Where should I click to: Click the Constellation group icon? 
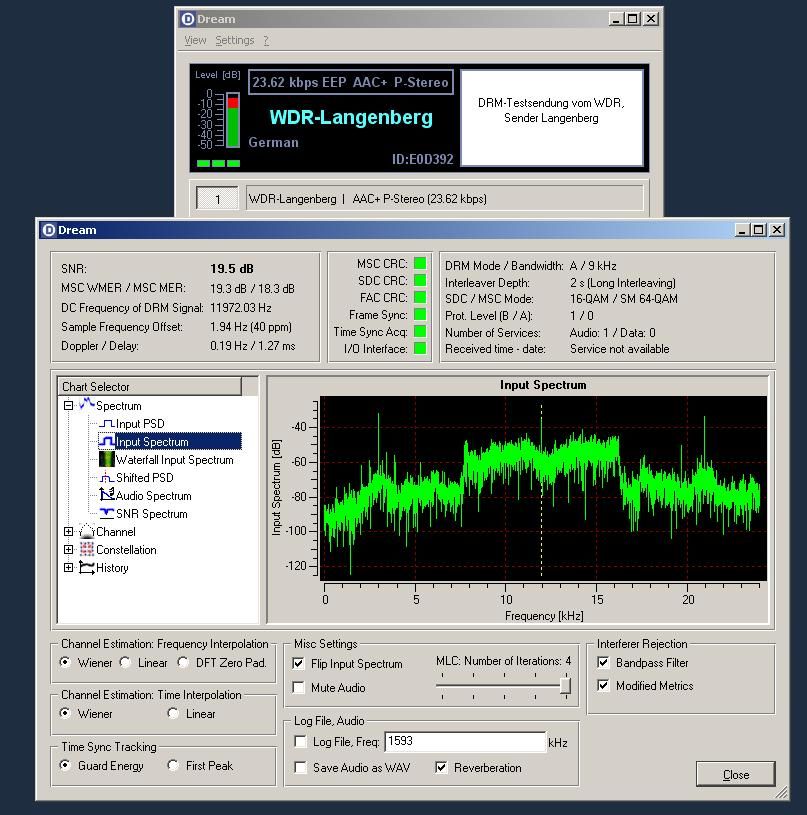(87, 549)
